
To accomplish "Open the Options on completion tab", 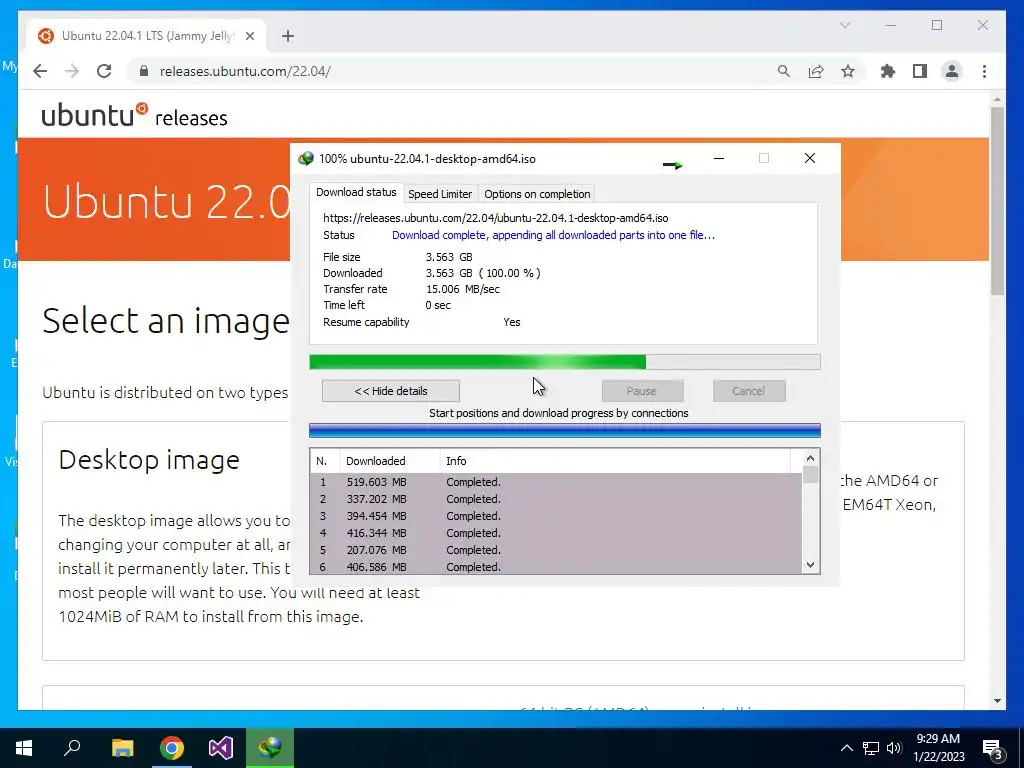I will [537, 194].
